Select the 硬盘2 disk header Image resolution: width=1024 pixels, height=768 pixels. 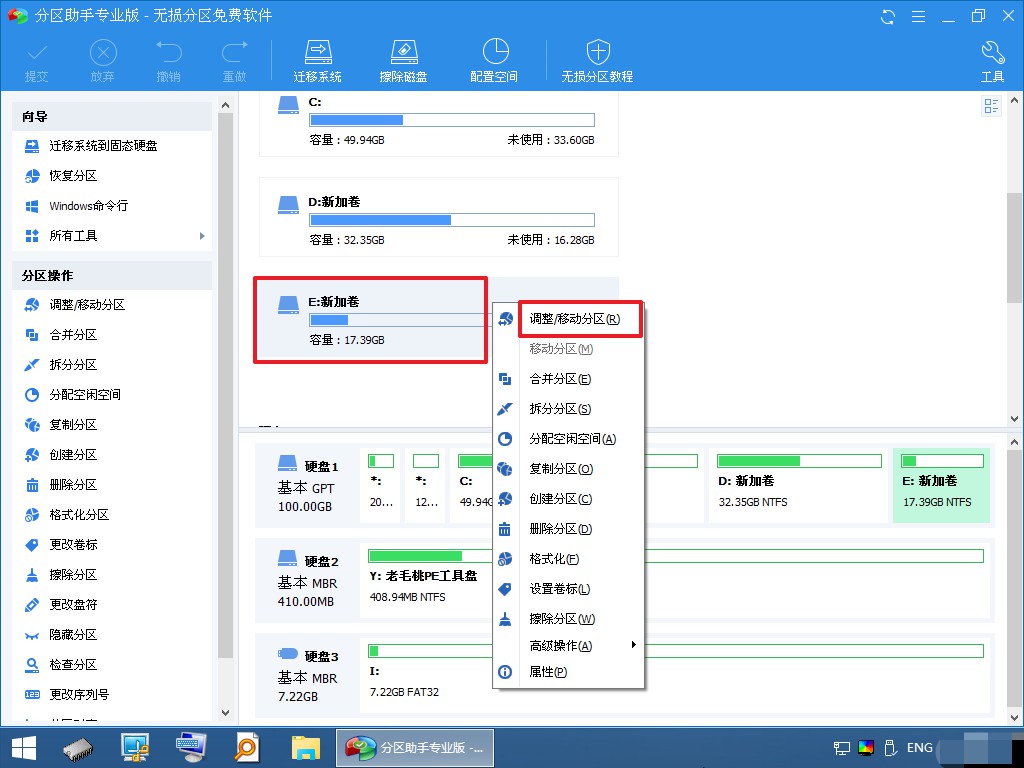tap(307, 581)
